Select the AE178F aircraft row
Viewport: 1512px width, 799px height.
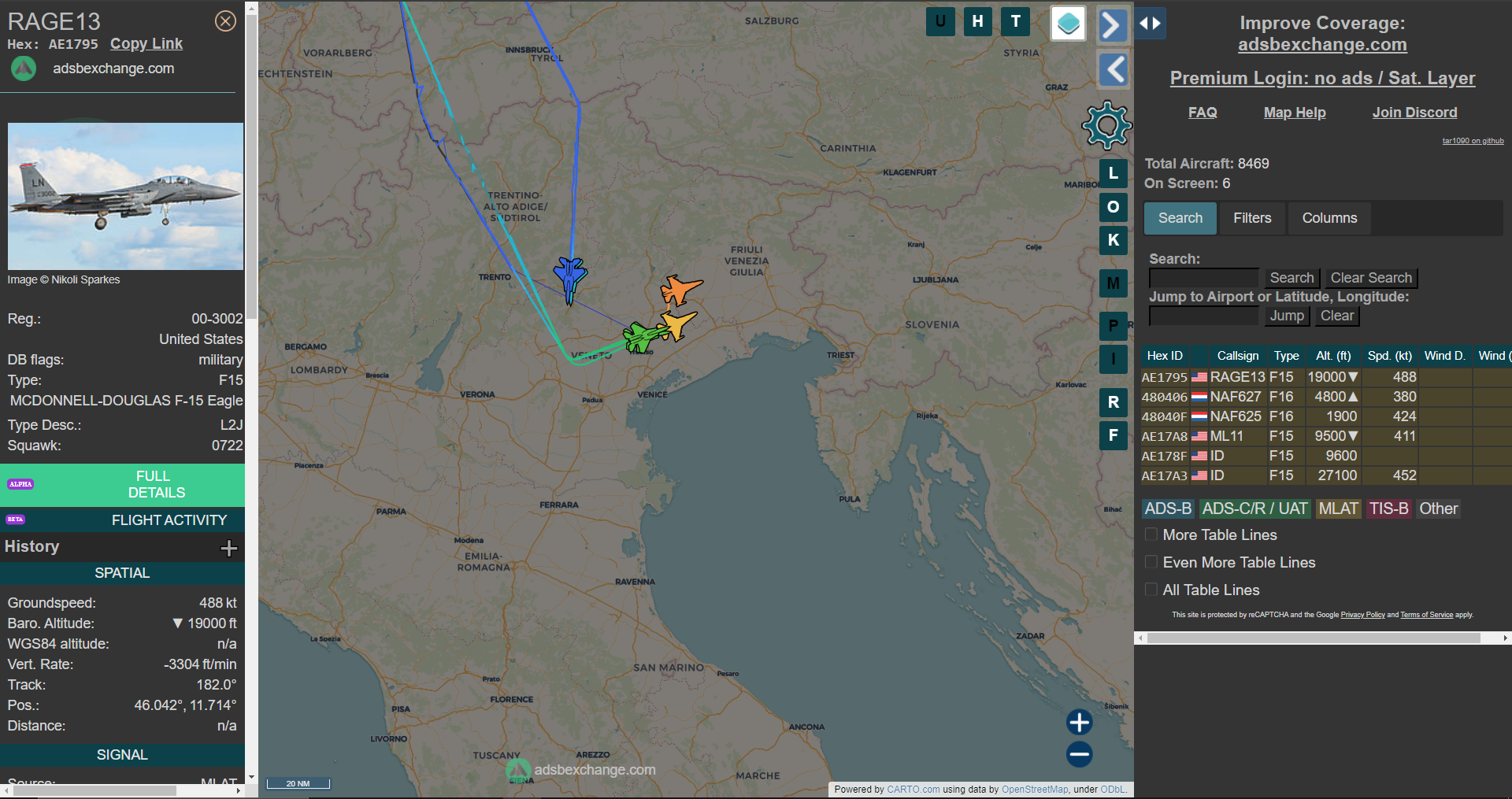point(1326,456)
